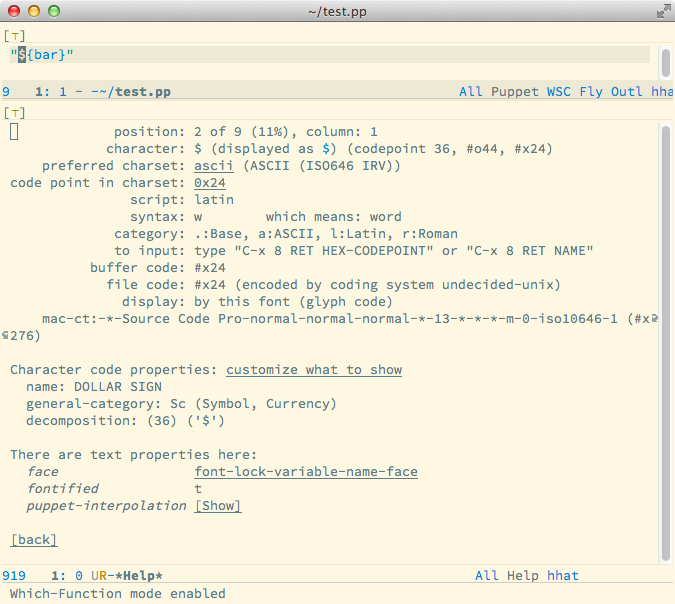675x604 pixels.
Task: Click the test.pp buffer name in mode line
Action: pyautogui.click(x=143, y=92)
